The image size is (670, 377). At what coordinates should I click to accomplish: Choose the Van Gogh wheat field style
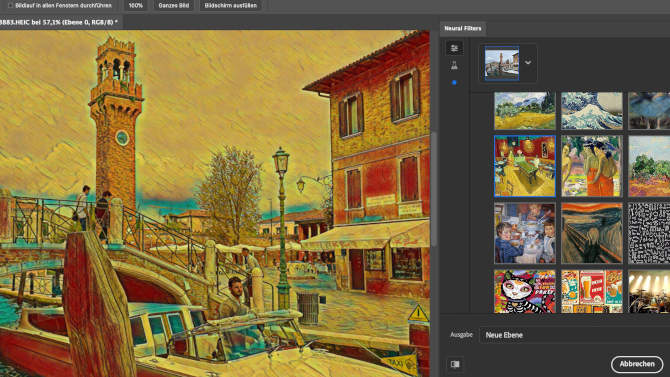[525, 111]
